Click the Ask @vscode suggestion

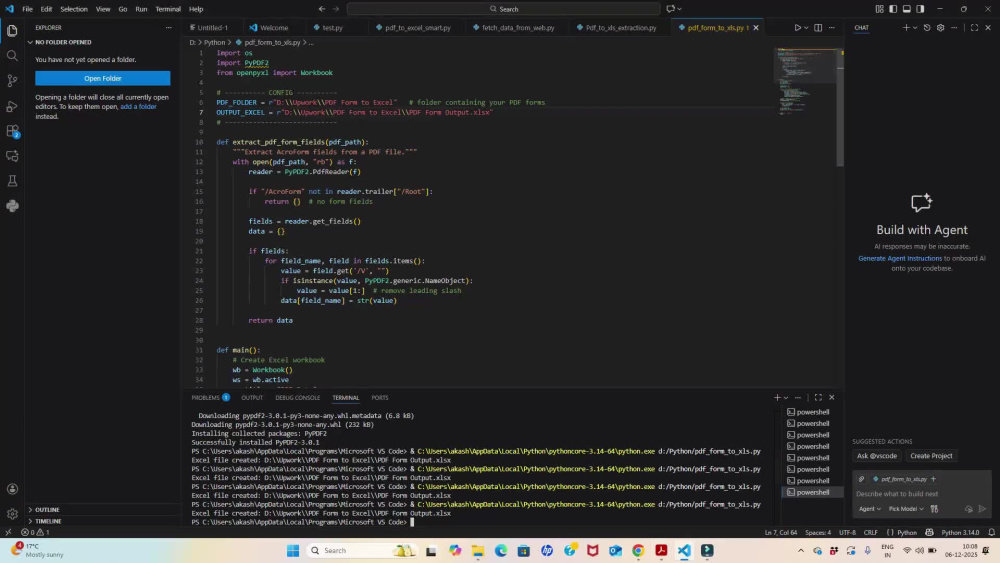tap(876, 456)
